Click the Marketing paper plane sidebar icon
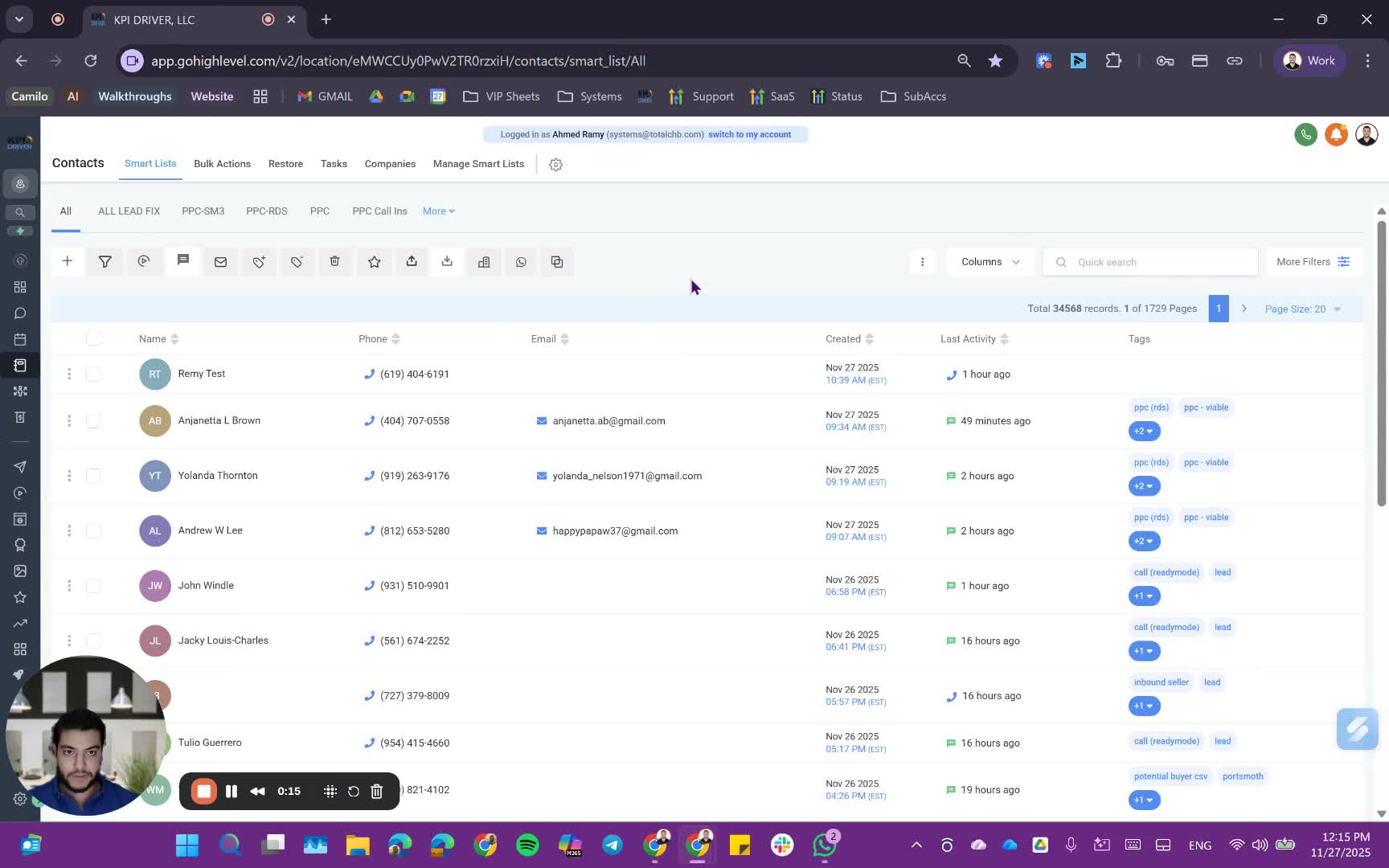 tap(20, 467)
